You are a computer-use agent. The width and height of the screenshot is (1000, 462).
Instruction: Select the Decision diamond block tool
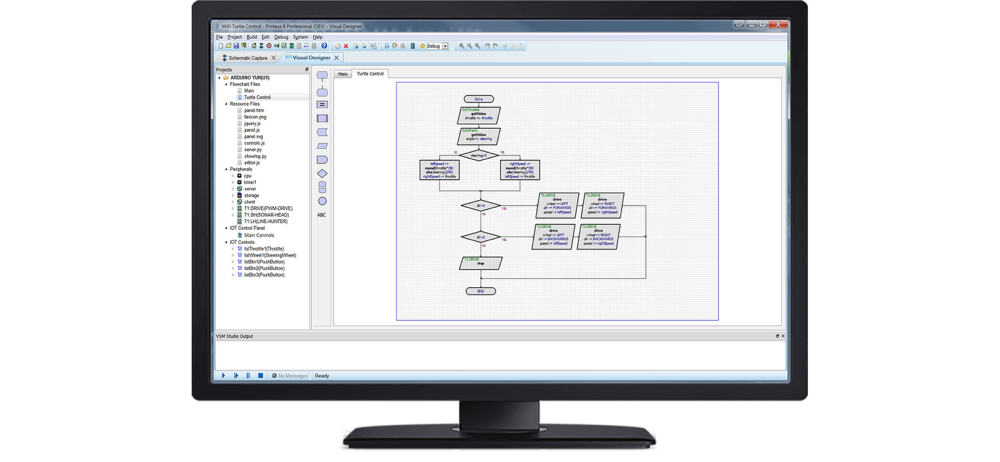pos(322,173)
